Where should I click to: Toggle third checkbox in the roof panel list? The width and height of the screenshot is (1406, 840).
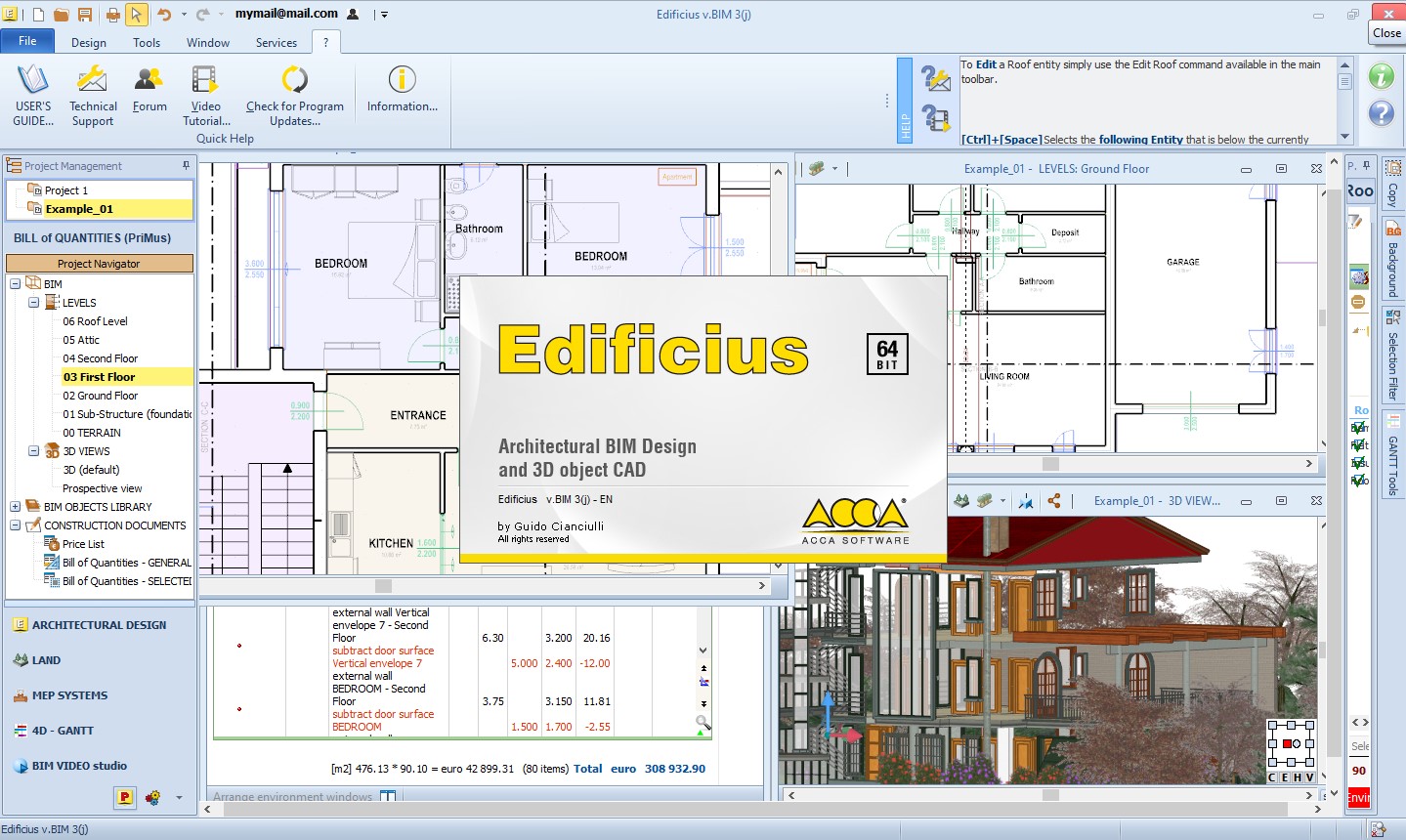(x=1358, y=462)
